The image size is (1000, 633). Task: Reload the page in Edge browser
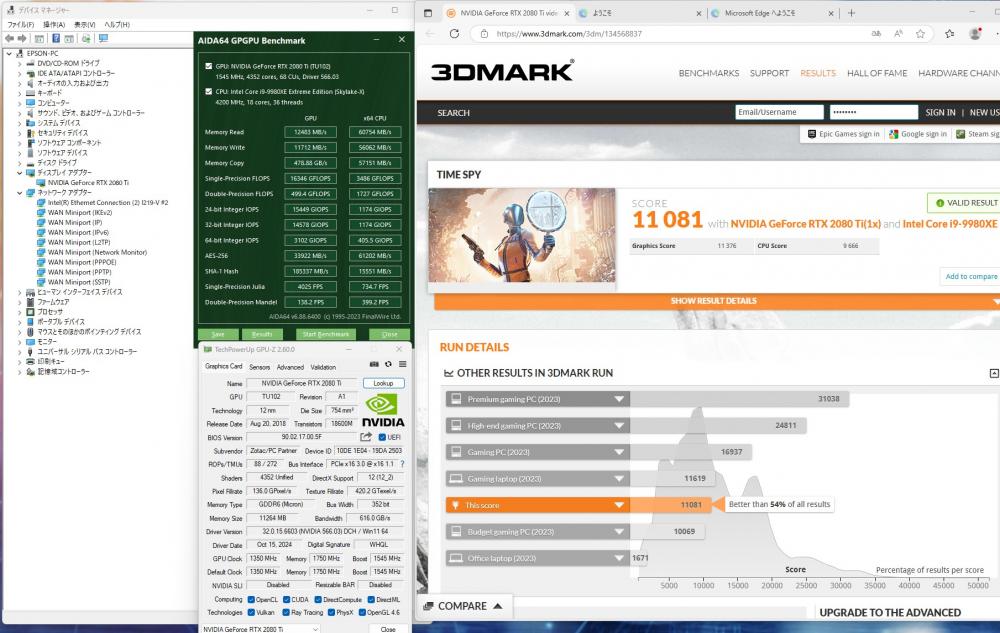tap(454, 34)
